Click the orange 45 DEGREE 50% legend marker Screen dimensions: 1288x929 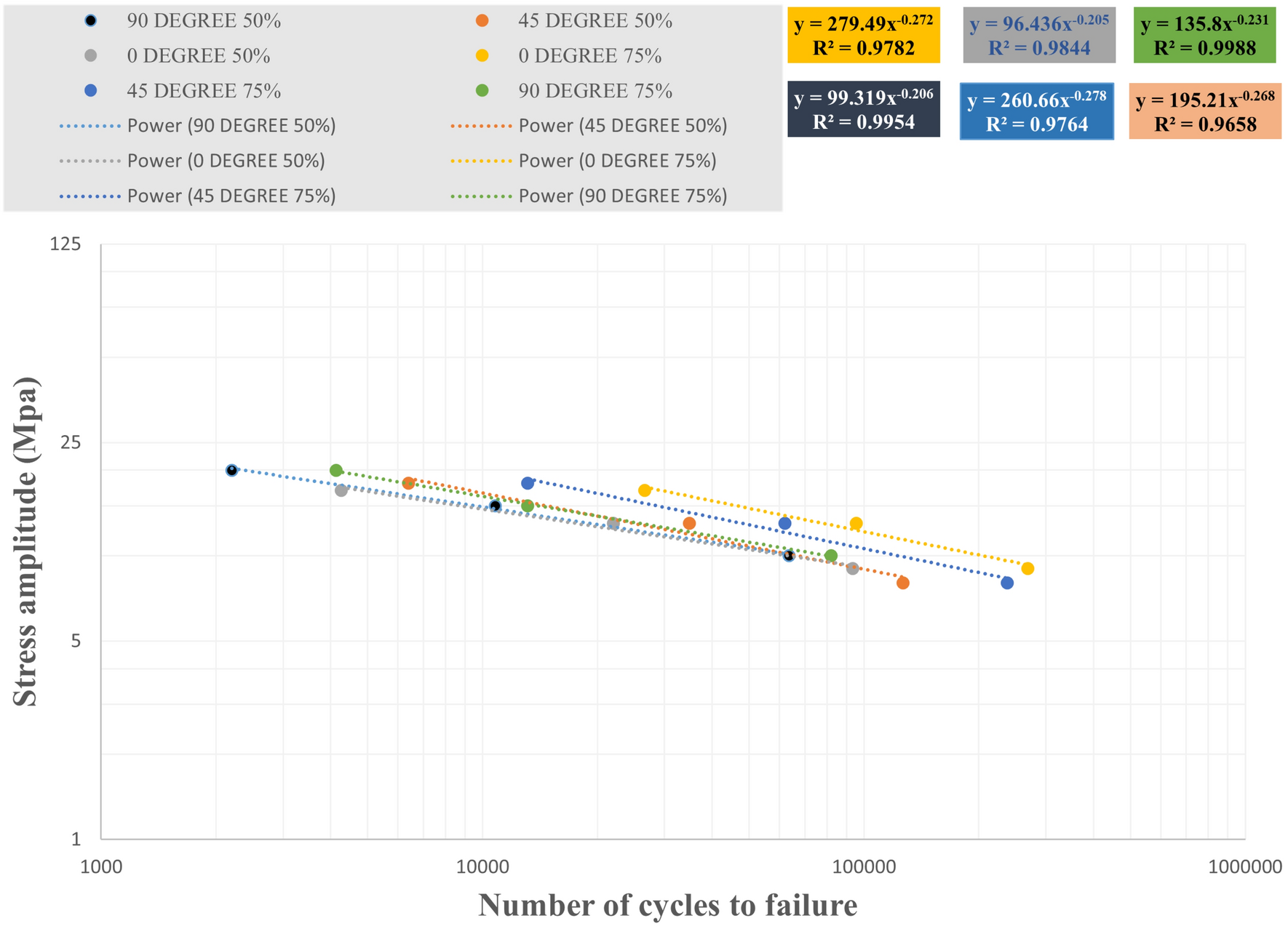click(x=482, y=20)
